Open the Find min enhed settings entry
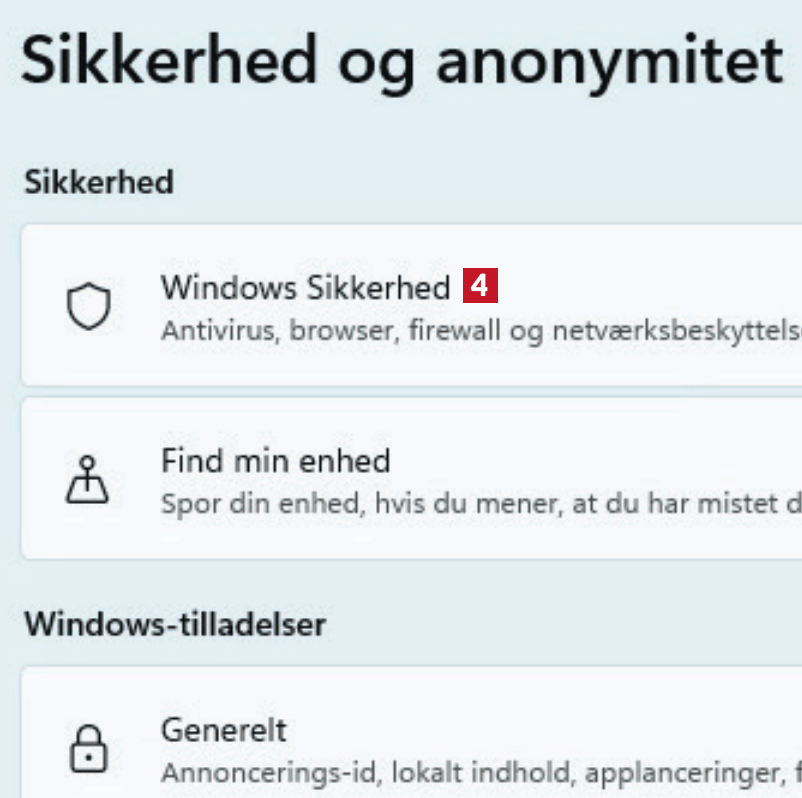The height and width of the screenshot is (798, 802). (x=275, y=461)
